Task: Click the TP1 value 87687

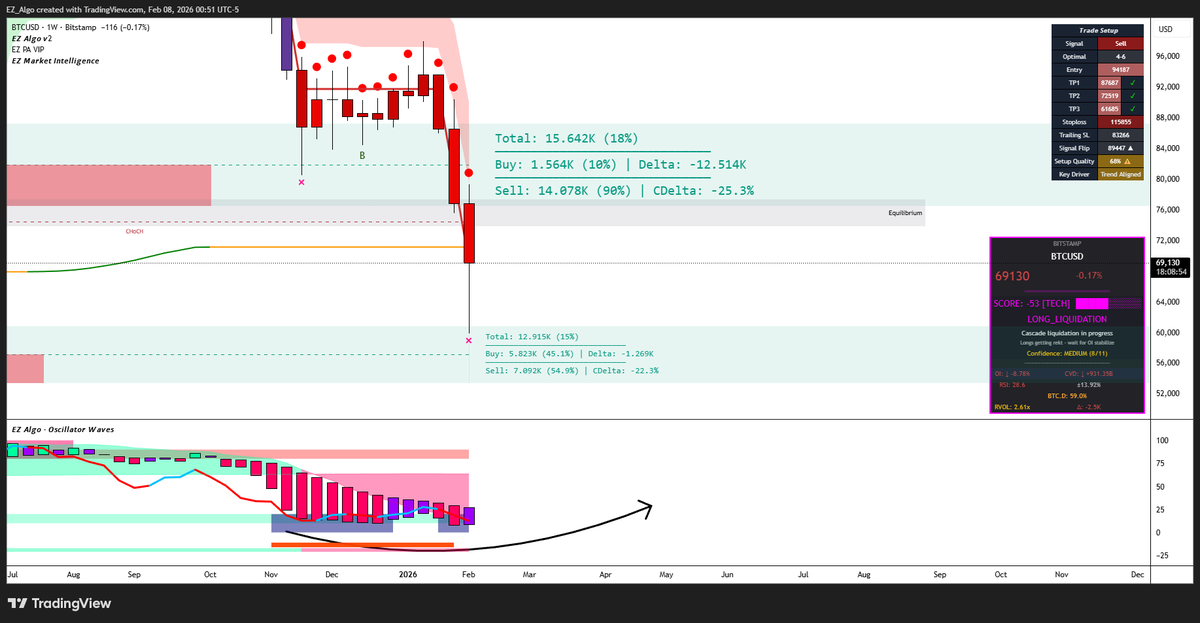Action: pos(1109,83)
